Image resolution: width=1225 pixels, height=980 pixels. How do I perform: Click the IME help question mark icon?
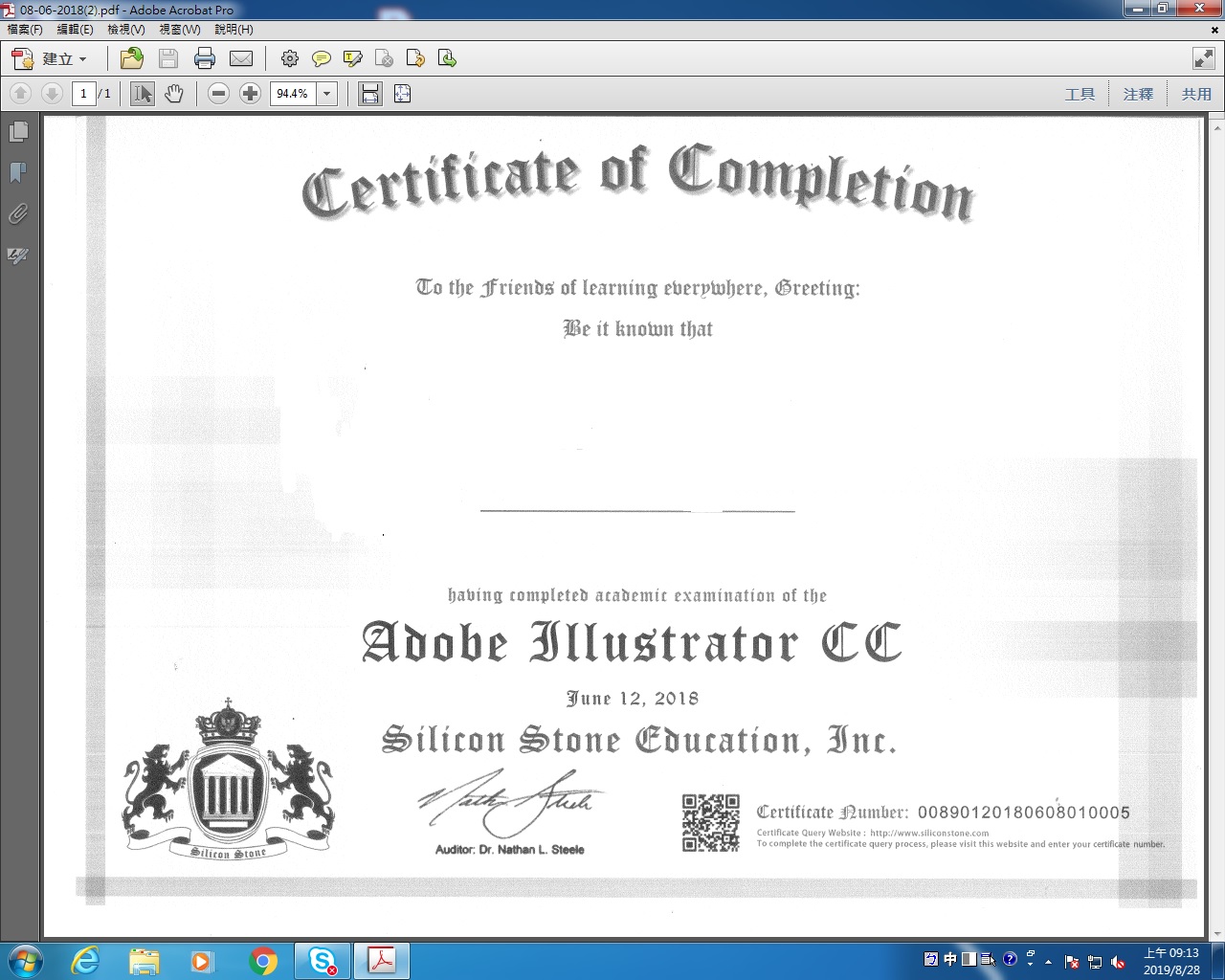pyautogui.click(x=1010, y=959)
